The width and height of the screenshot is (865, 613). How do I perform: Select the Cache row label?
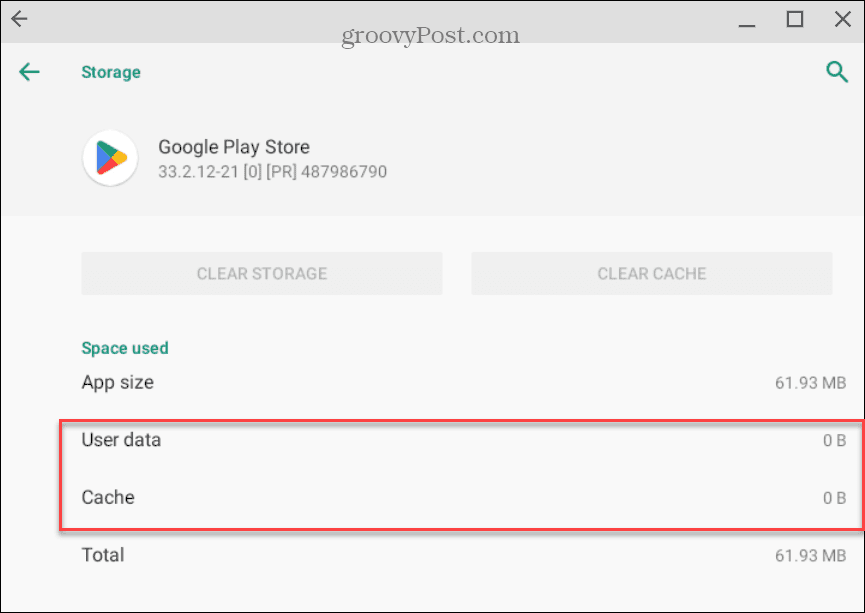pos(108,497)
